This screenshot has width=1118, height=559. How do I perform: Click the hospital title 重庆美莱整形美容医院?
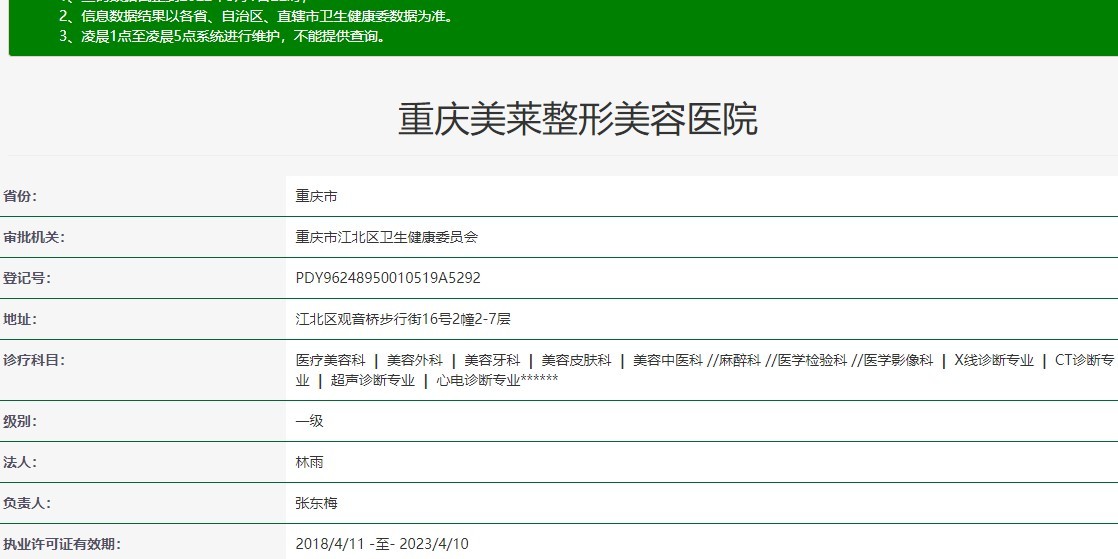click(x=578, y=119)
